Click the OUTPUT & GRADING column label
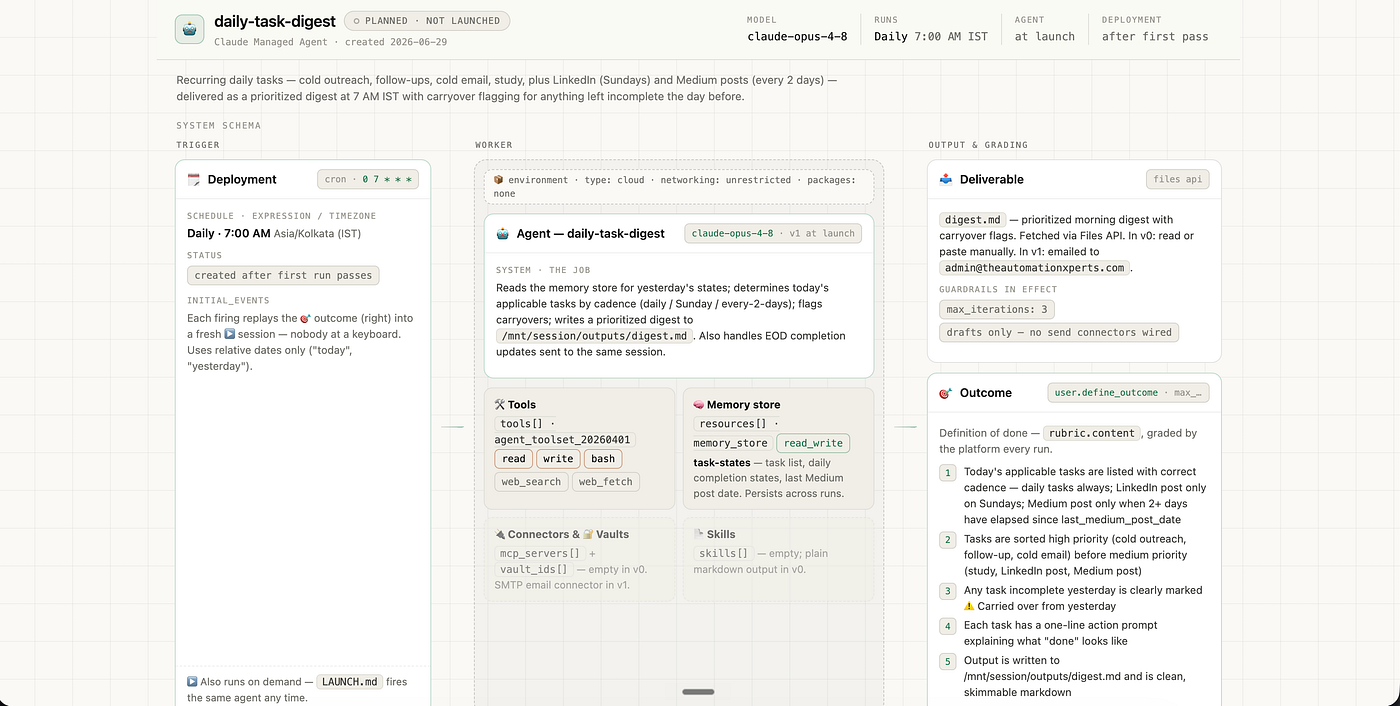The image size is (1400, 706). [x=978, y=145]
